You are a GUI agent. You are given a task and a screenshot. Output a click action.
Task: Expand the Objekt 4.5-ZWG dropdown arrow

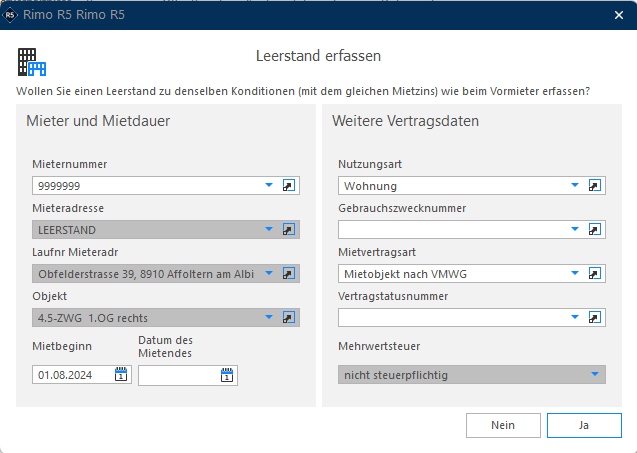pos(269,317)
